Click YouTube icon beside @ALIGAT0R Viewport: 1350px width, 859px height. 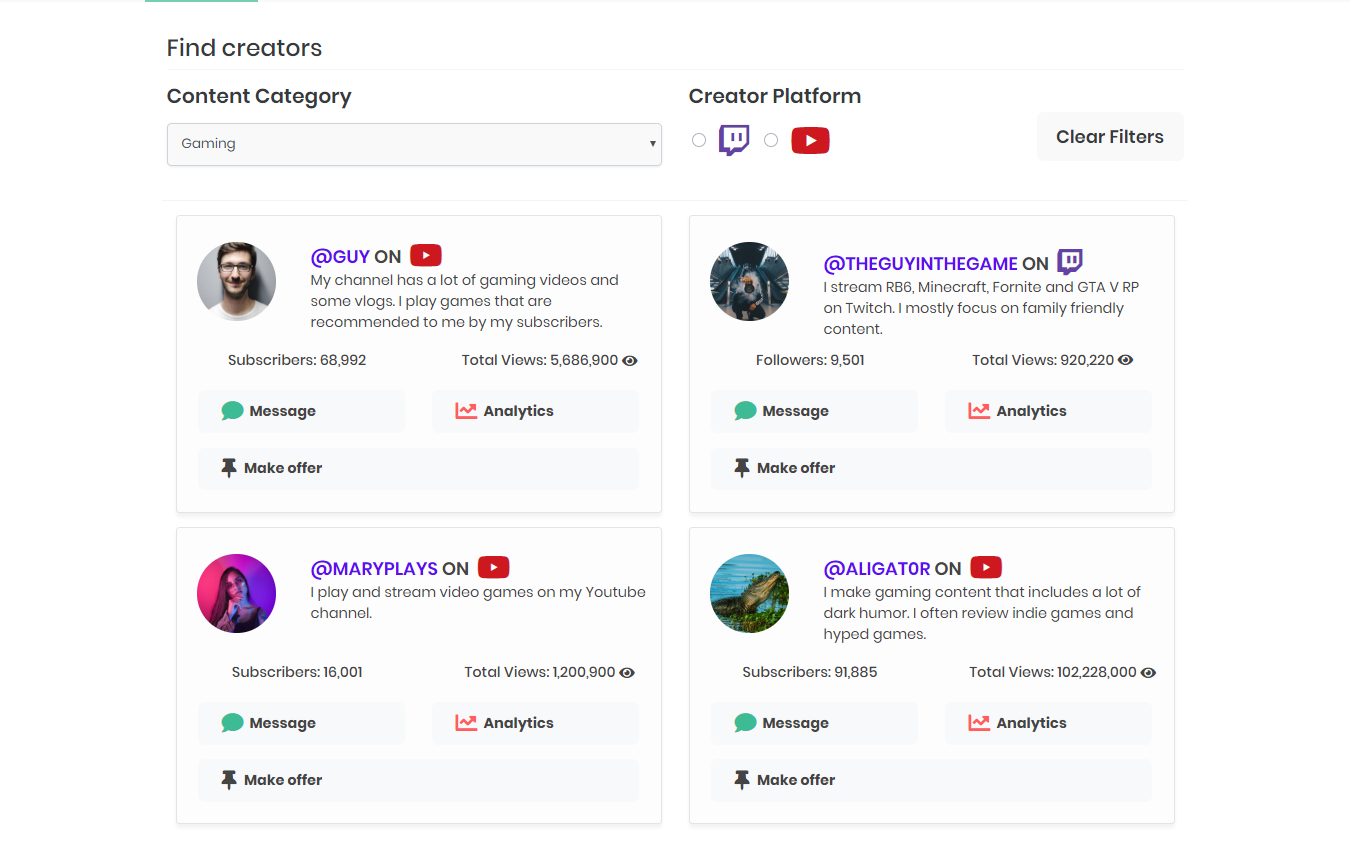pyautogui.click(x=986, y=568)
